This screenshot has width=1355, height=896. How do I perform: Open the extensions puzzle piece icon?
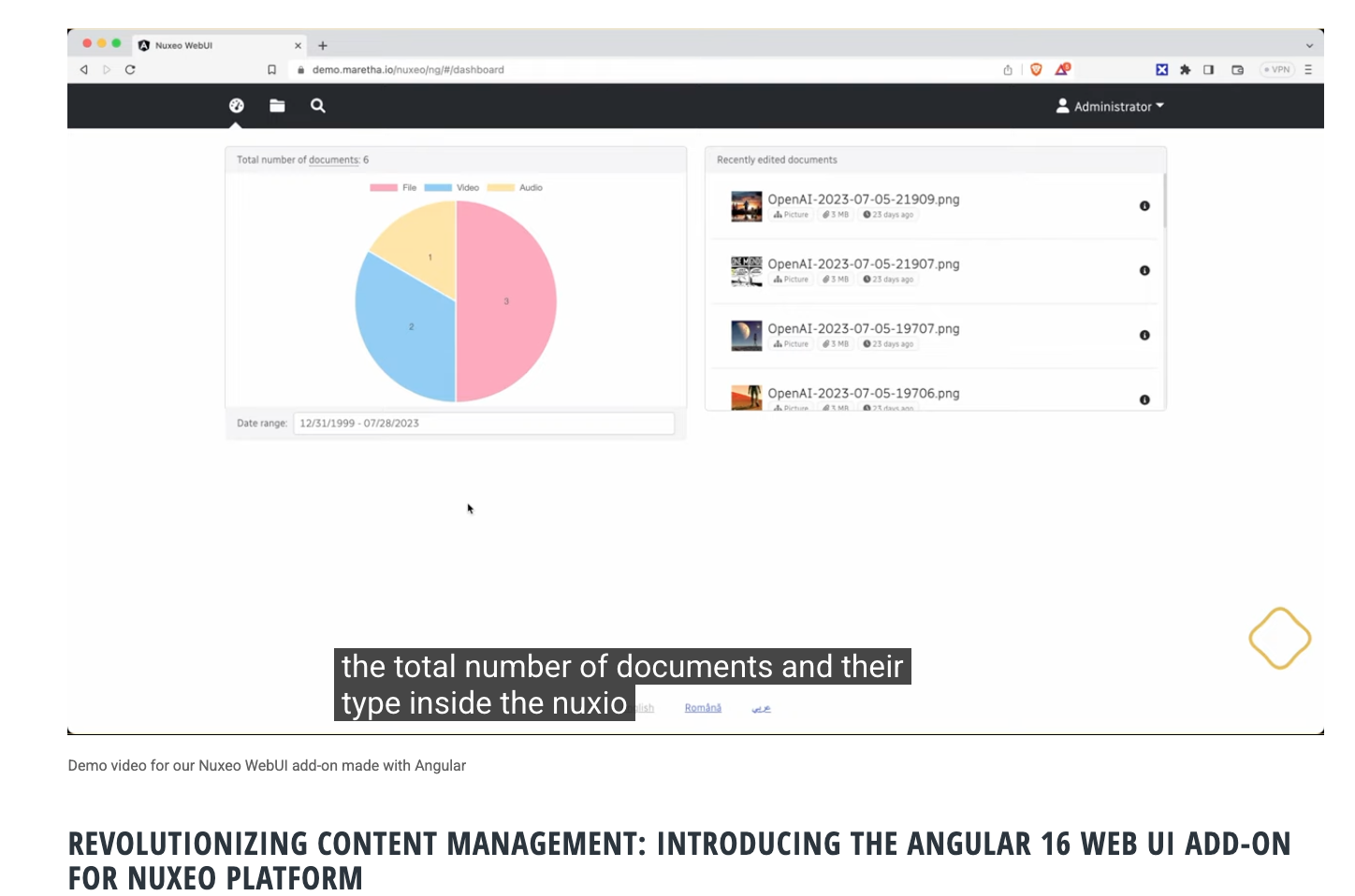click(x=1186, y=69)
